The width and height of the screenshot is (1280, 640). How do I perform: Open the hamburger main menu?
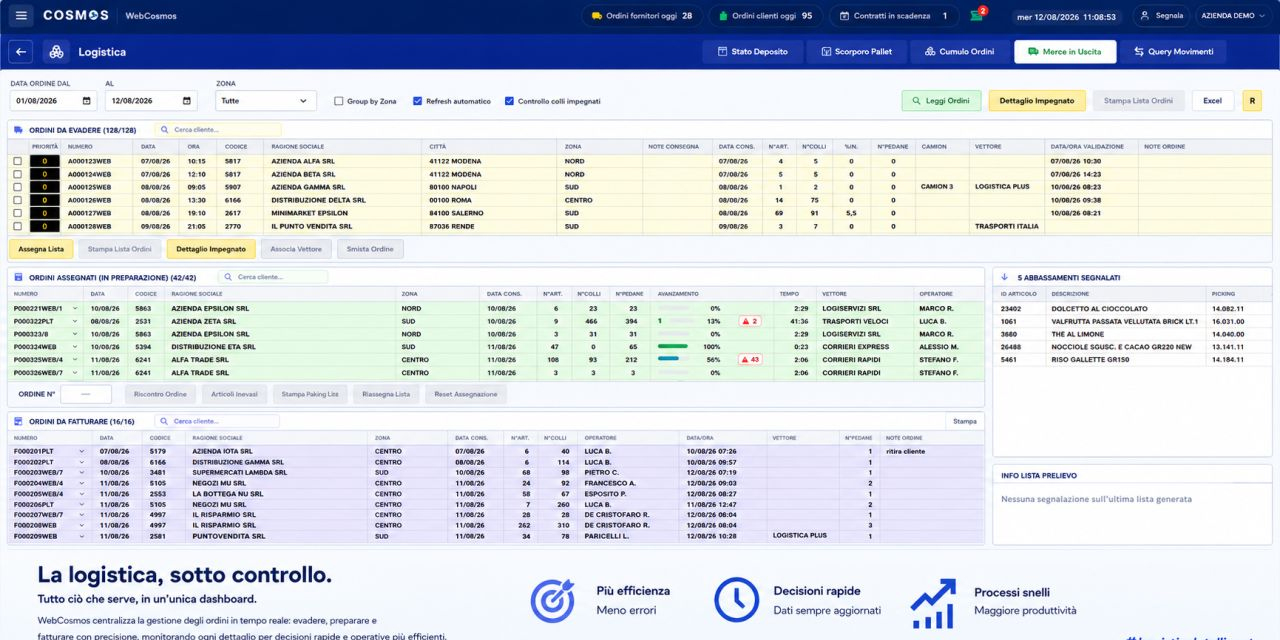(21, 16)
